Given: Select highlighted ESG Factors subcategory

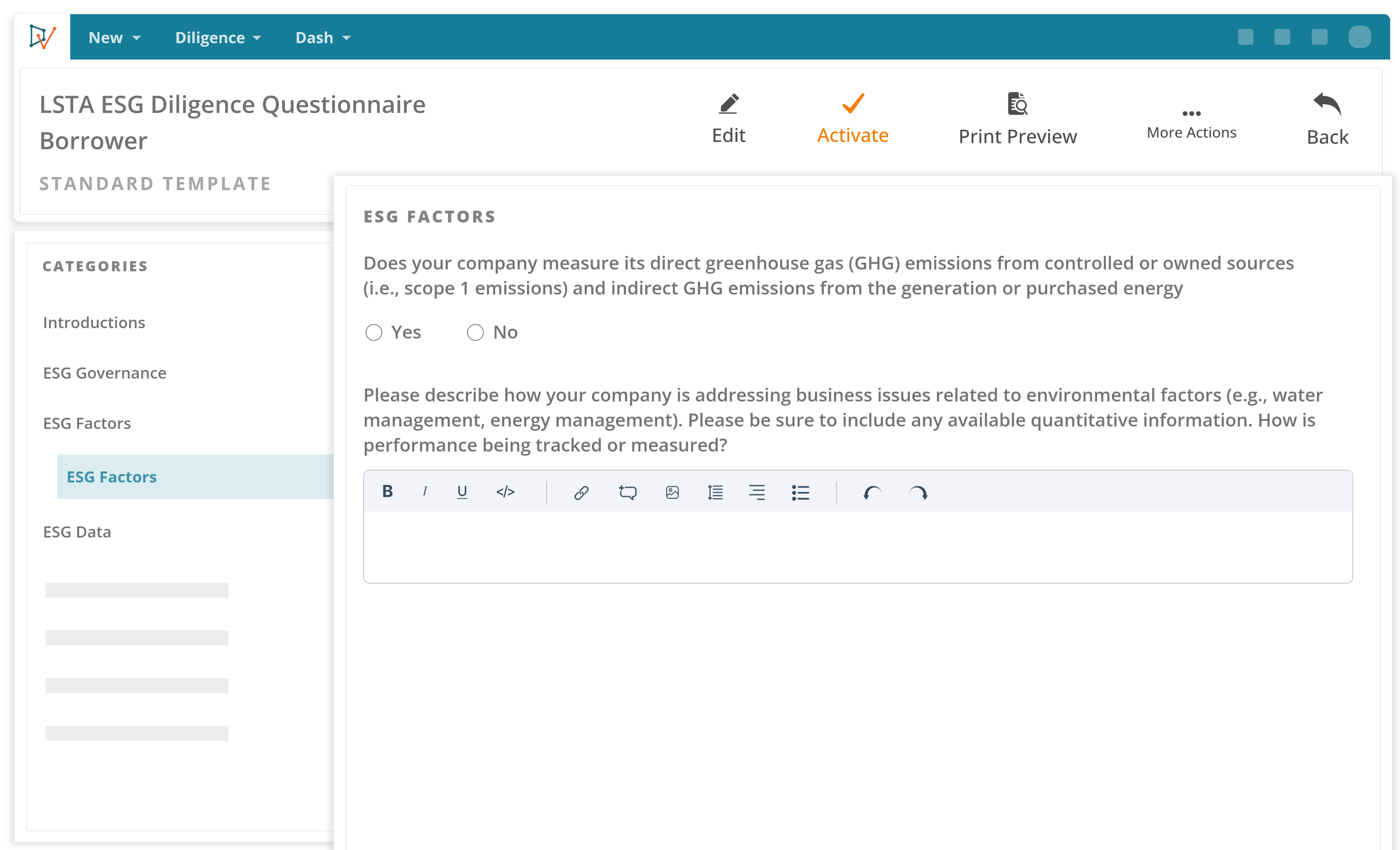Looking at the screenshot, I should pos(195,476).
